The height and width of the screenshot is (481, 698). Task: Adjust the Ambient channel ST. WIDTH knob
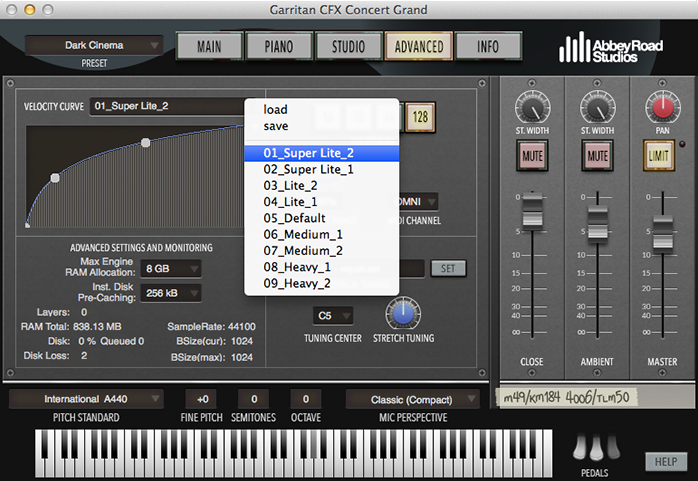click(x=597, y=108)
